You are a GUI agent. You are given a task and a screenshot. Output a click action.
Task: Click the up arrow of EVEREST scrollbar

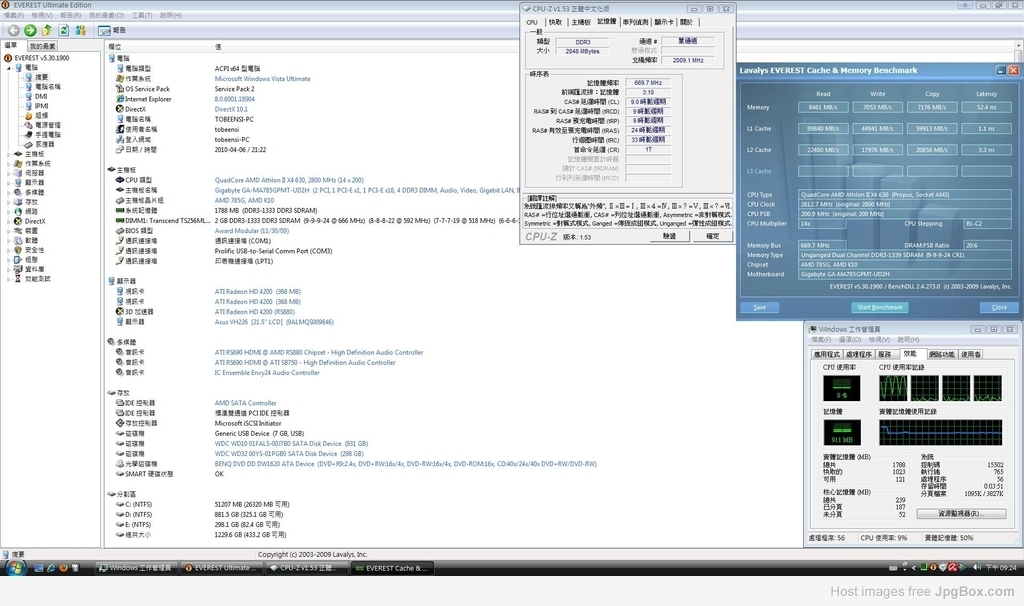coord(1019,46)
